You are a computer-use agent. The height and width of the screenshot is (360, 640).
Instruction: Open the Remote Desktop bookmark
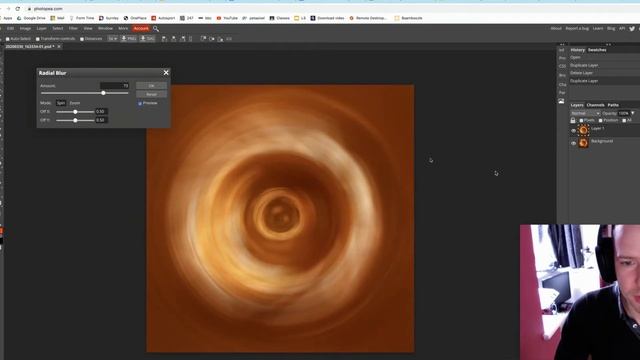point(368,18)
